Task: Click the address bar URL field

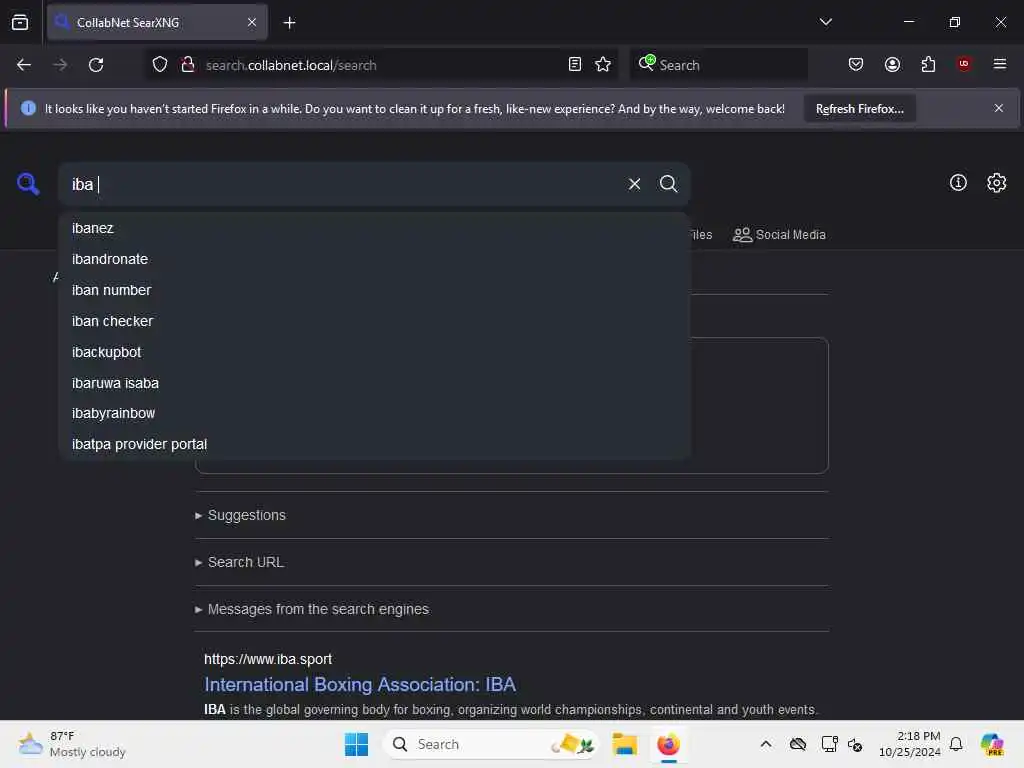Action: click(379, 65)
